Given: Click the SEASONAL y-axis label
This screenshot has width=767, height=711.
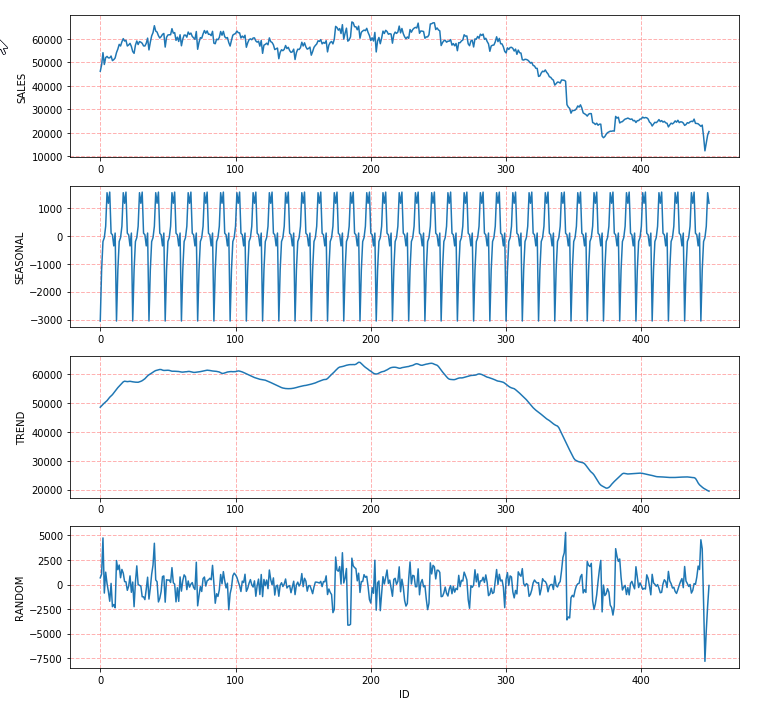Looking at the screenshot, I should 19,259.
